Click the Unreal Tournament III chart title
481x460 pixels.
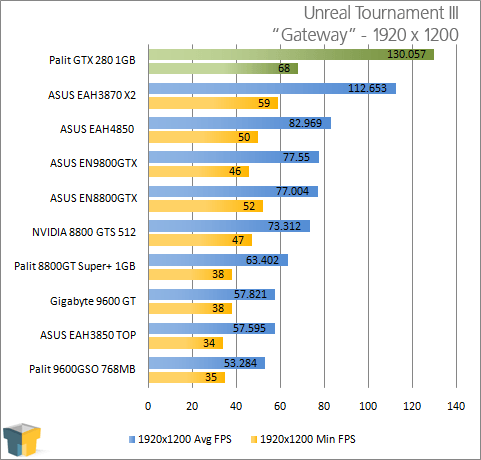[381, 13]
